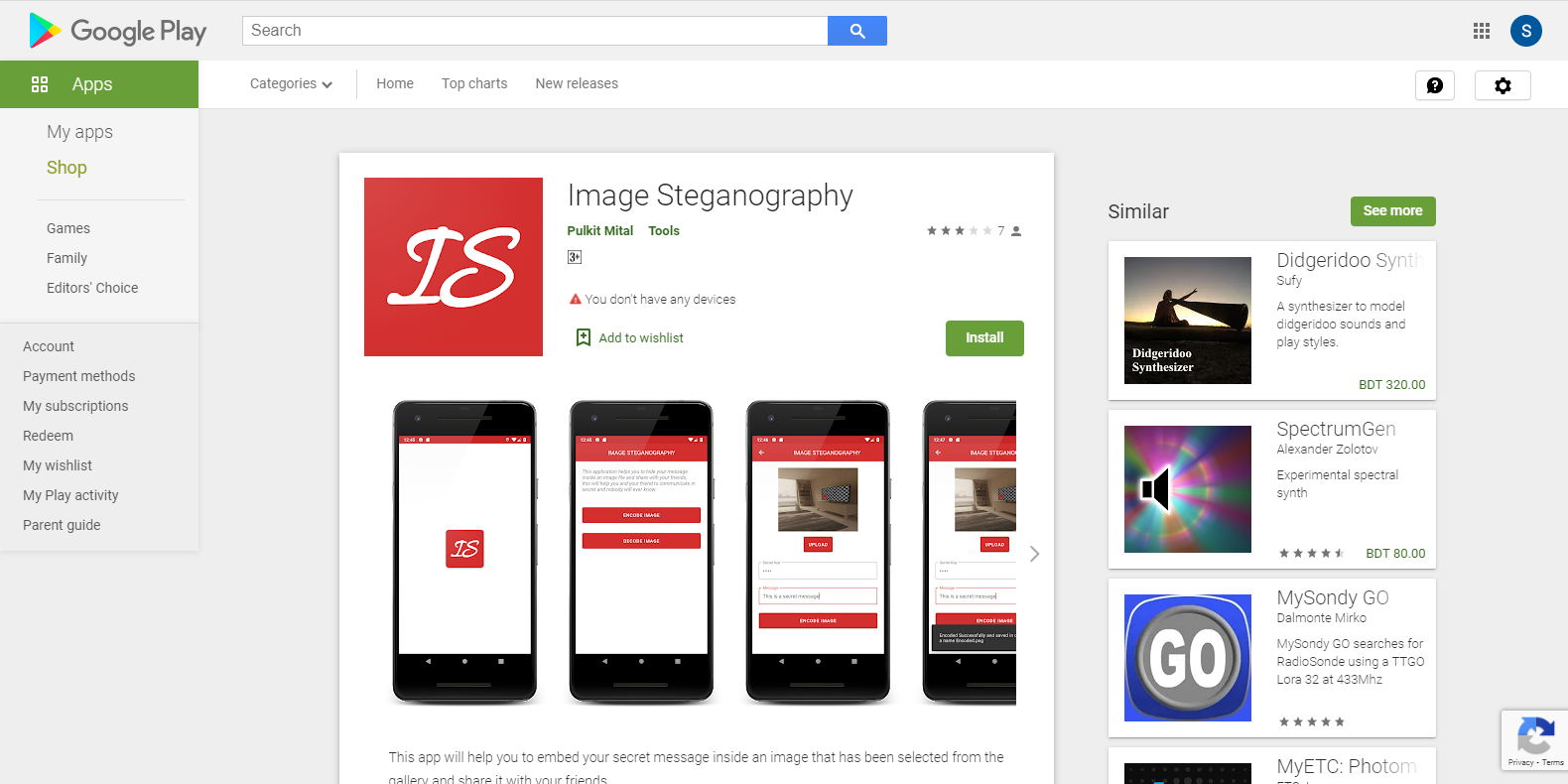
Task: Click the SpectrumGen star rating
Action: (x=1311, y=554)
